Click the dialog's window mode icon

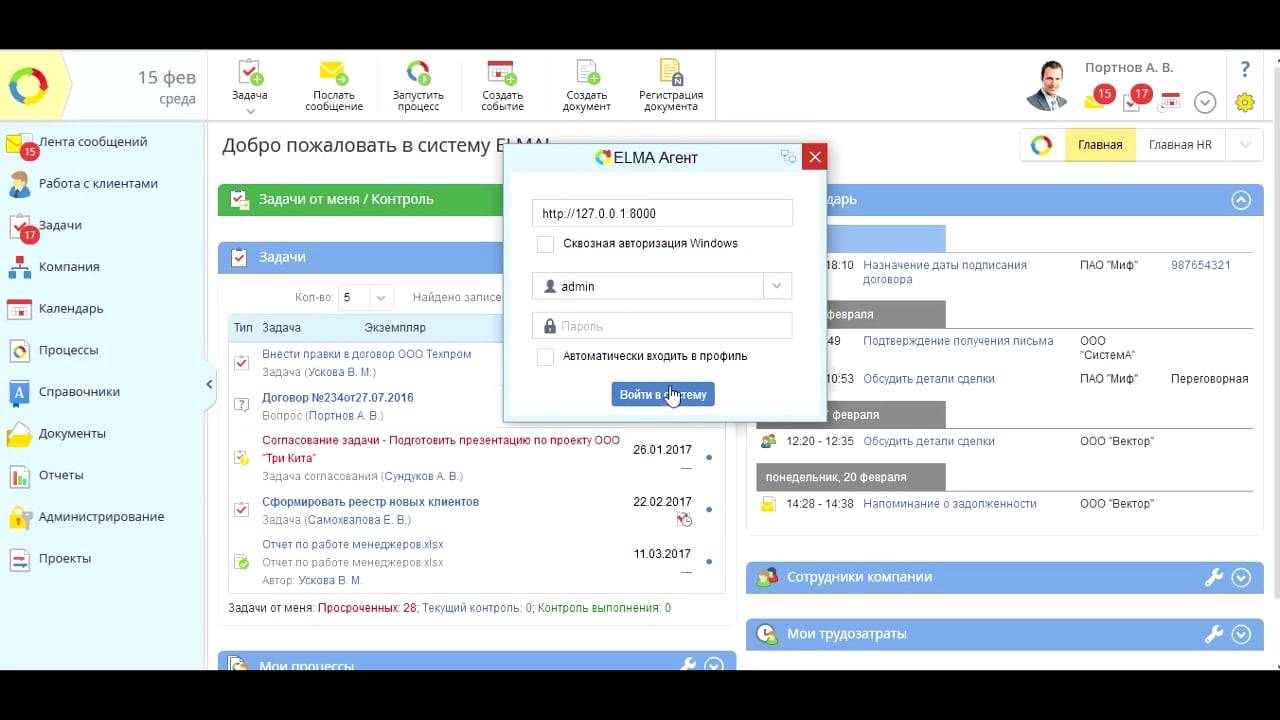tap(788, 157)
